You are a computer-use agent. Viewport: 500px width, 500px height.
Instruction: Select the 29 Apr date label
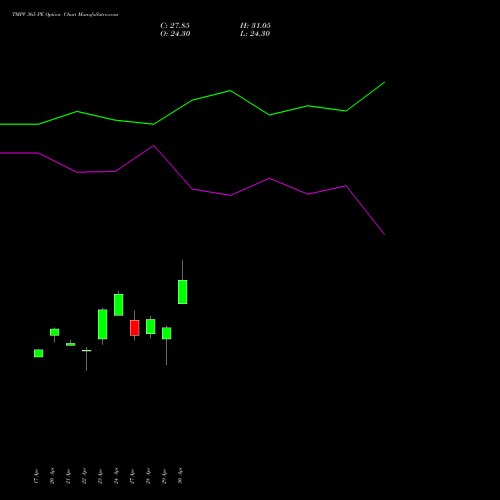(x=164, y=476)
